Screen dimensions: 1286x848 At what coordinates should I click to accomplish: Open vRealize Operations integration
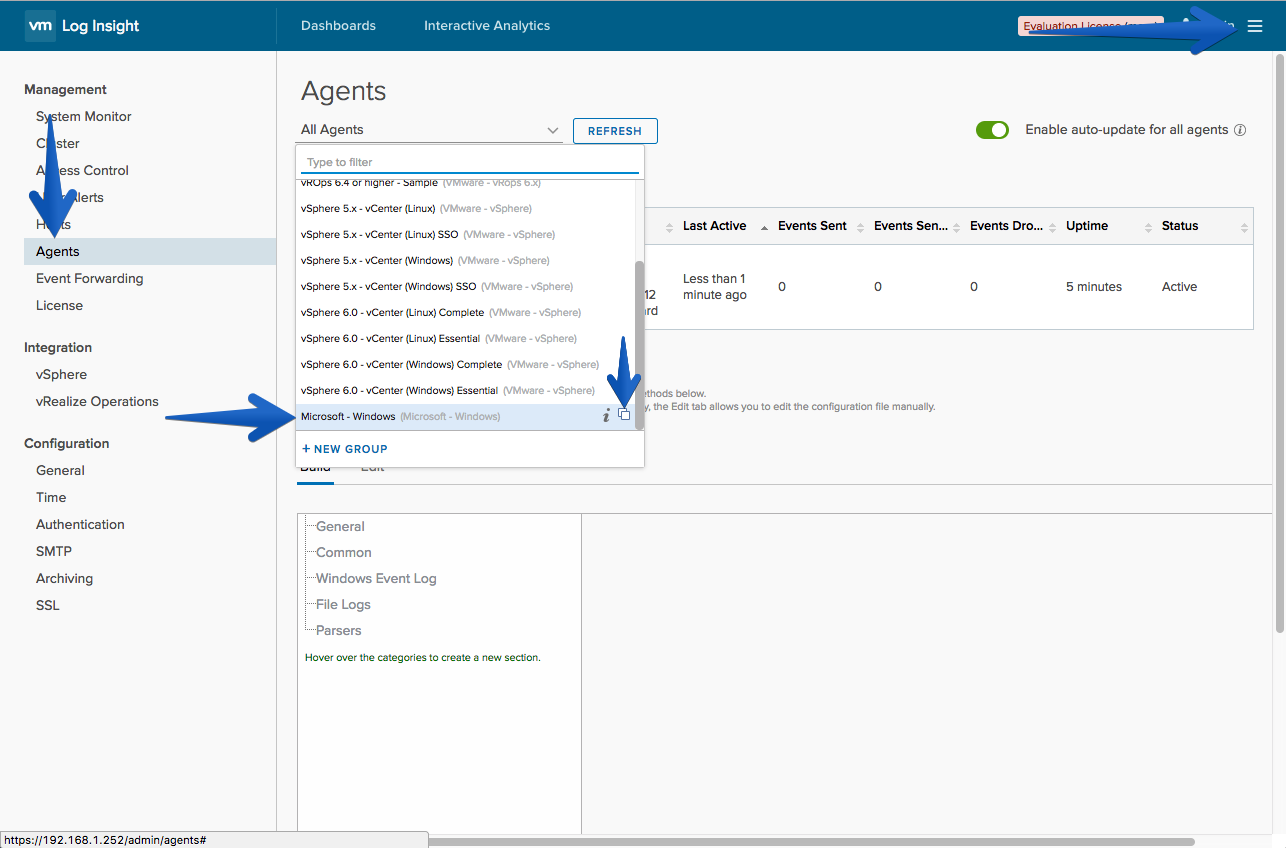[98, 402]
